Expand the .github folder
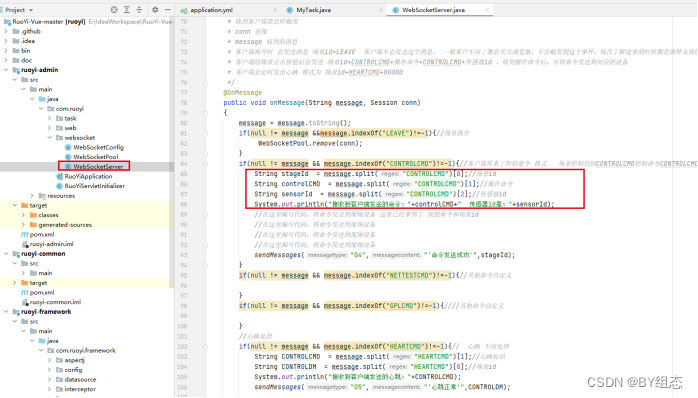 pos(6,31)
